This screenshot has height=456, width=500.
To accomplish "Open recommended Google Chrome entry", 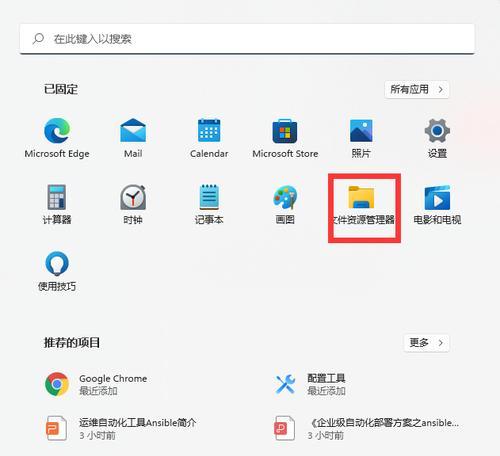I will tap(97, 384).
